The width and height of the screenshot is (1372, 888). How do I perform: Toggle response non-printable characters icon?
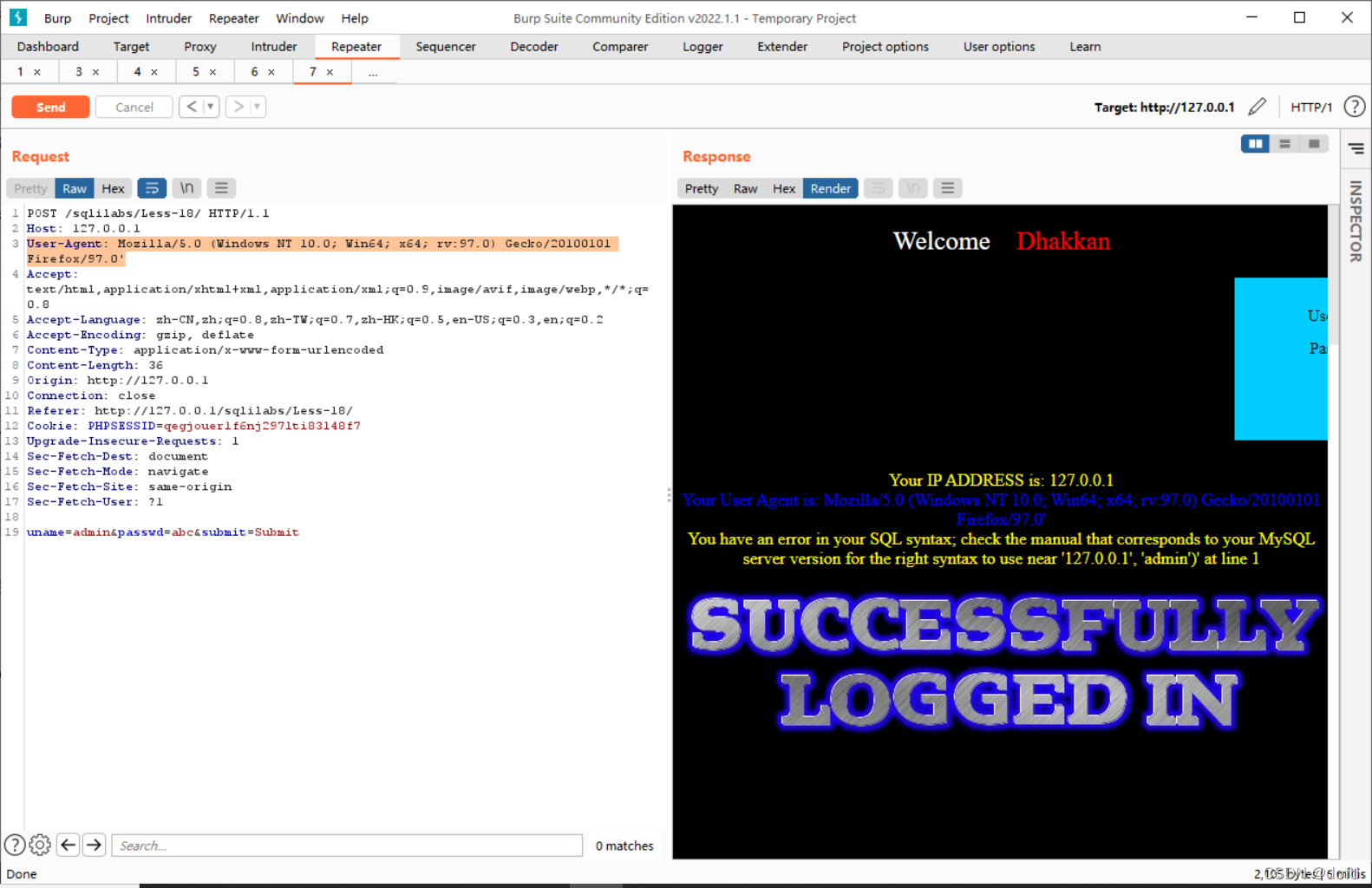[x=913, y=188]
